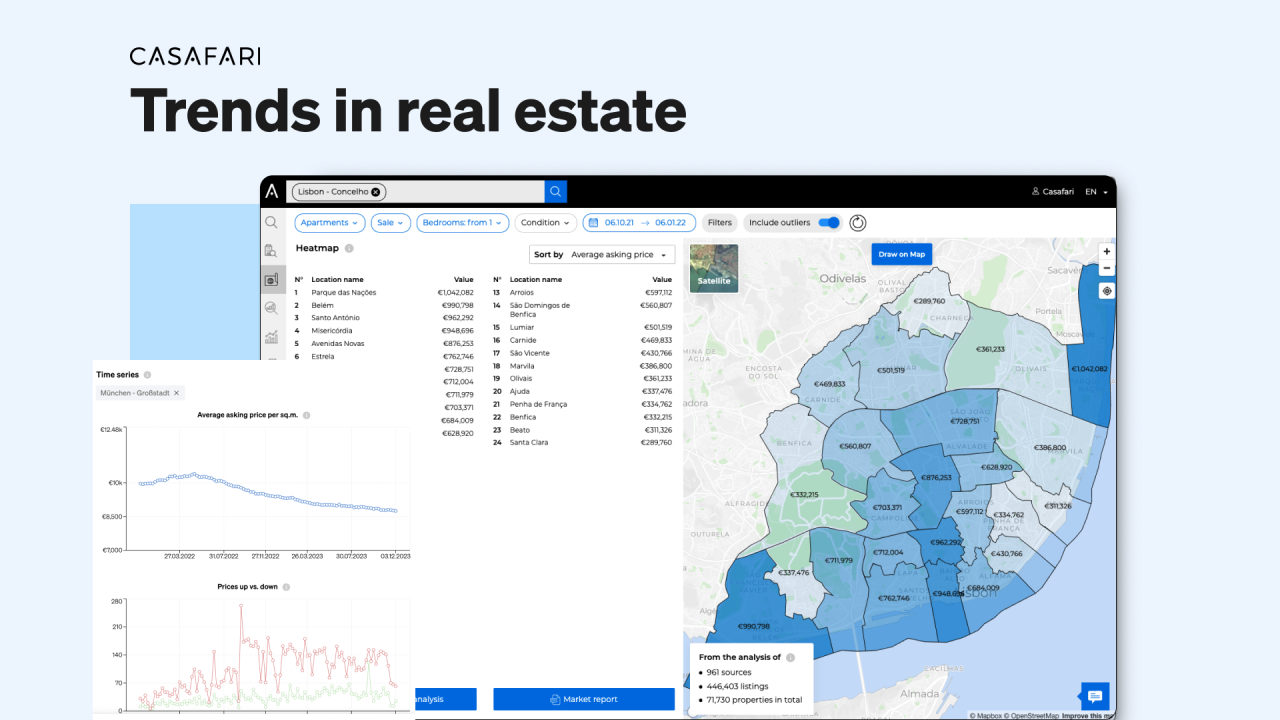Switch map to Satellite view thumbnail

(x=713, y=268)
